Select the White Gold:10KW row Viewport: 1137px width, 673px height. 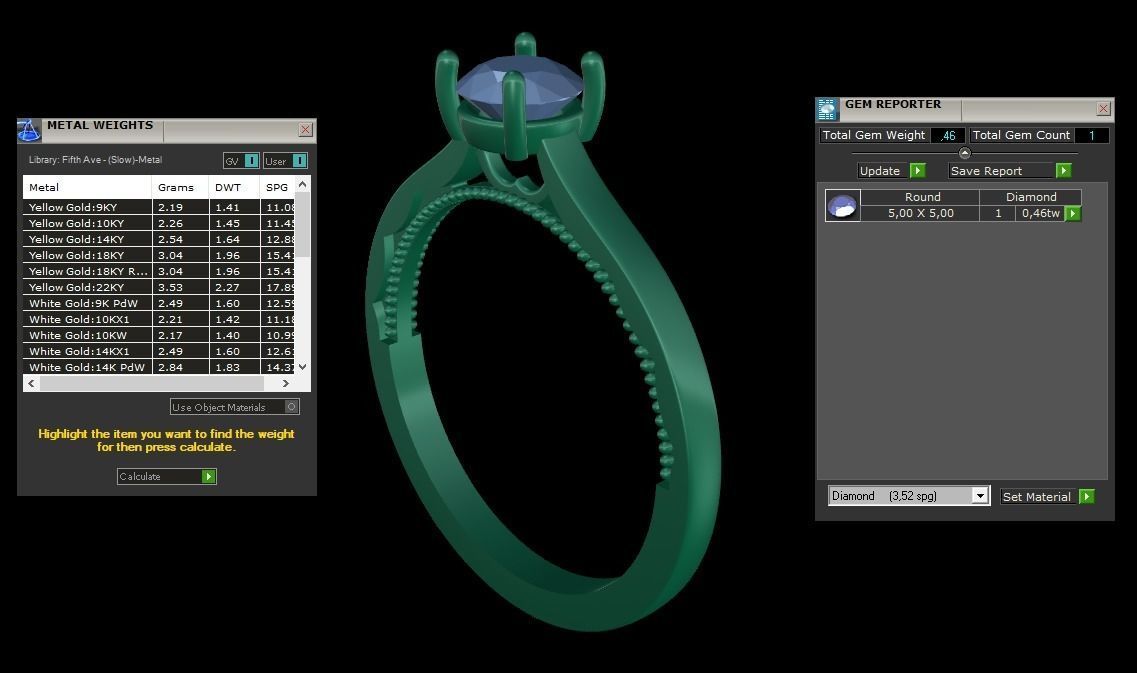point(159,335)
